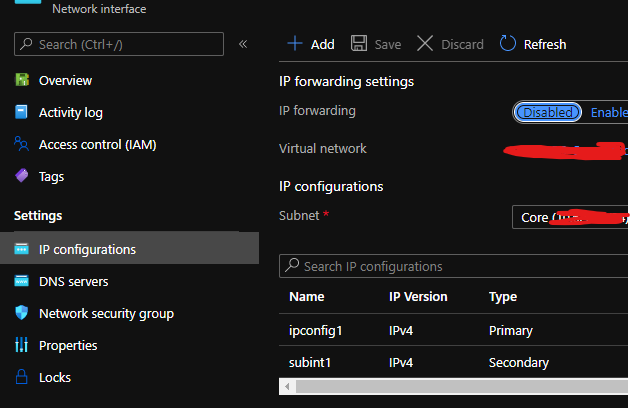
Task: Set IP forwarding to Enabled
Action: 609,113
